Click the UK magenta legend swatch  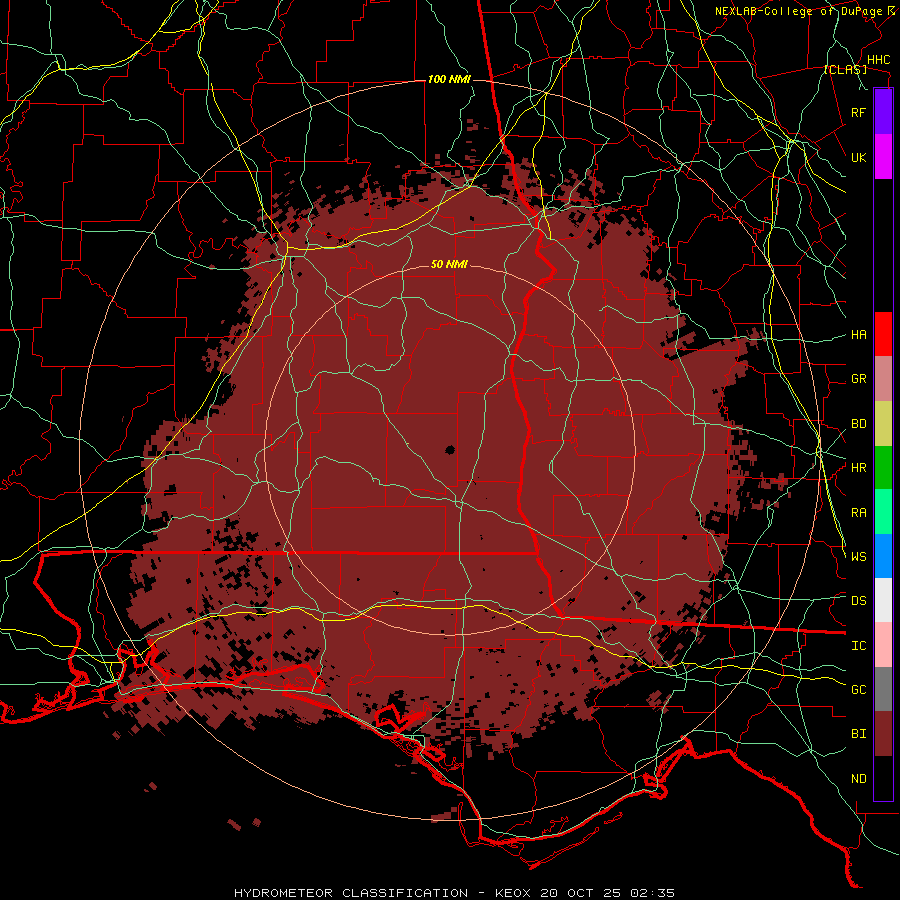click(883, 157)
